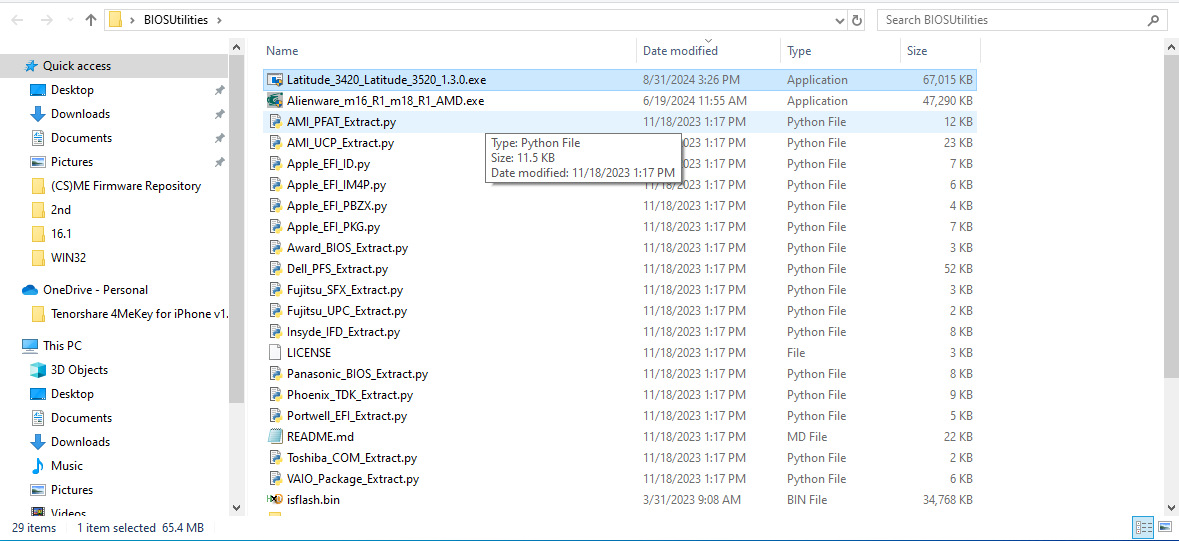
Task: Switch to Large icons view button
Action: tap(1165, 527)
